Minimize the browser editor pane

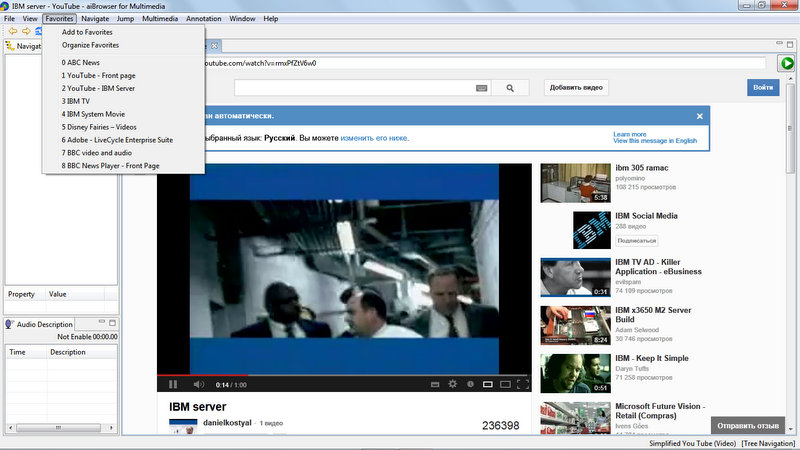(779, 43)
